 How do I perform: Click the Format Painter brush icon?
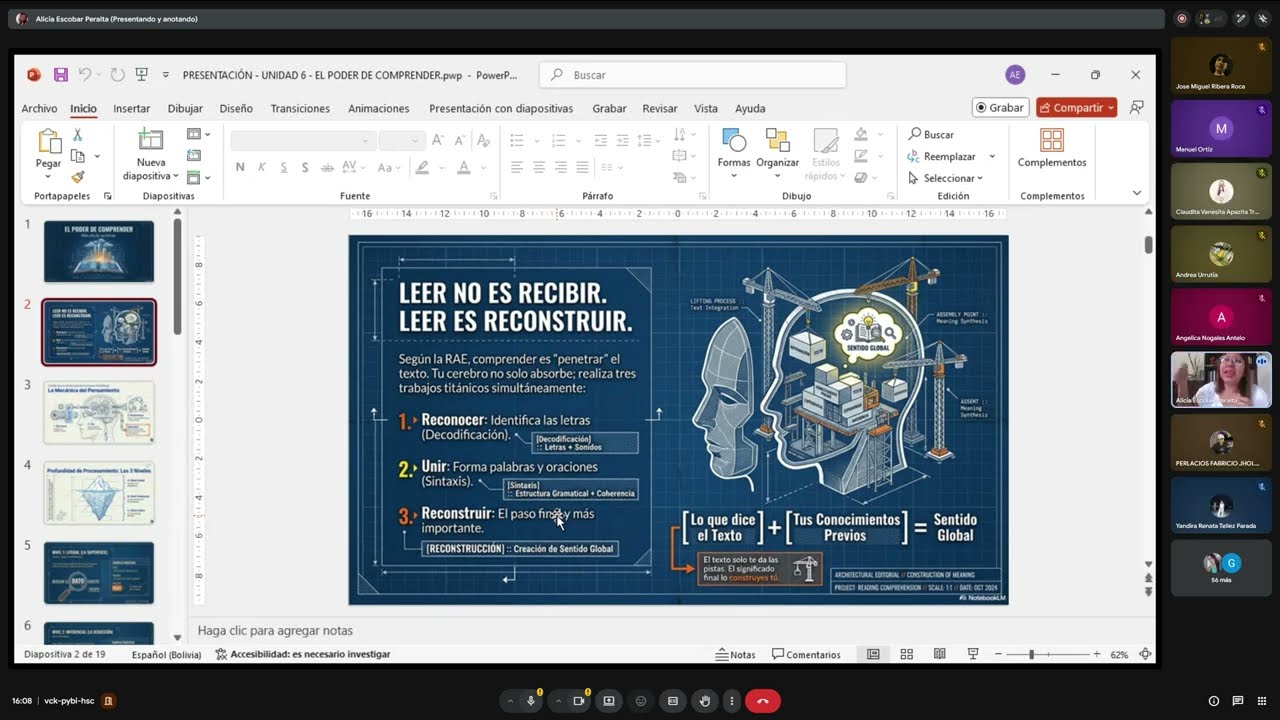tap(78, 177)
